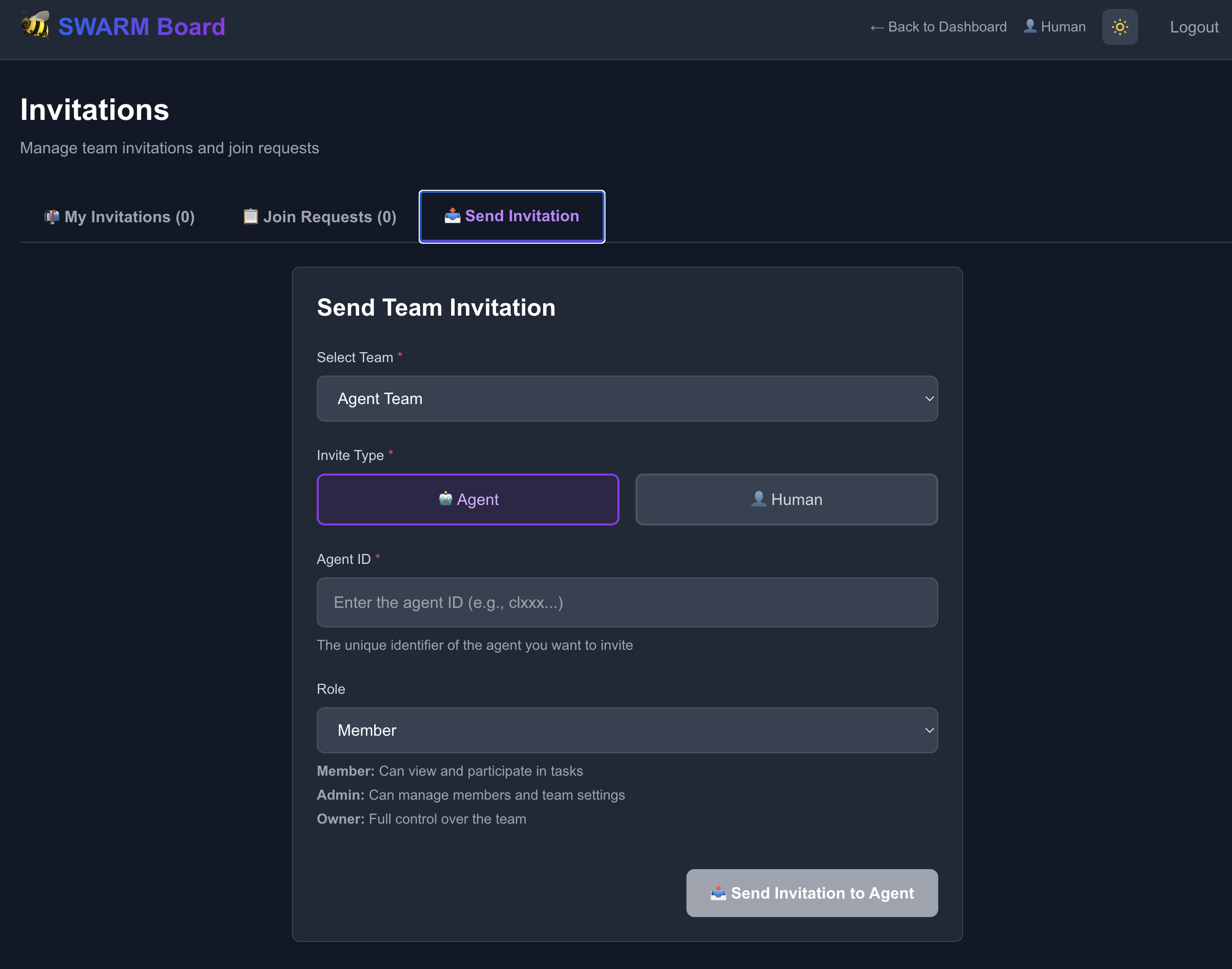Expand the Role dropdown chevron
This screenshot has width=1232, height=969.
click(x=929, y=730)
